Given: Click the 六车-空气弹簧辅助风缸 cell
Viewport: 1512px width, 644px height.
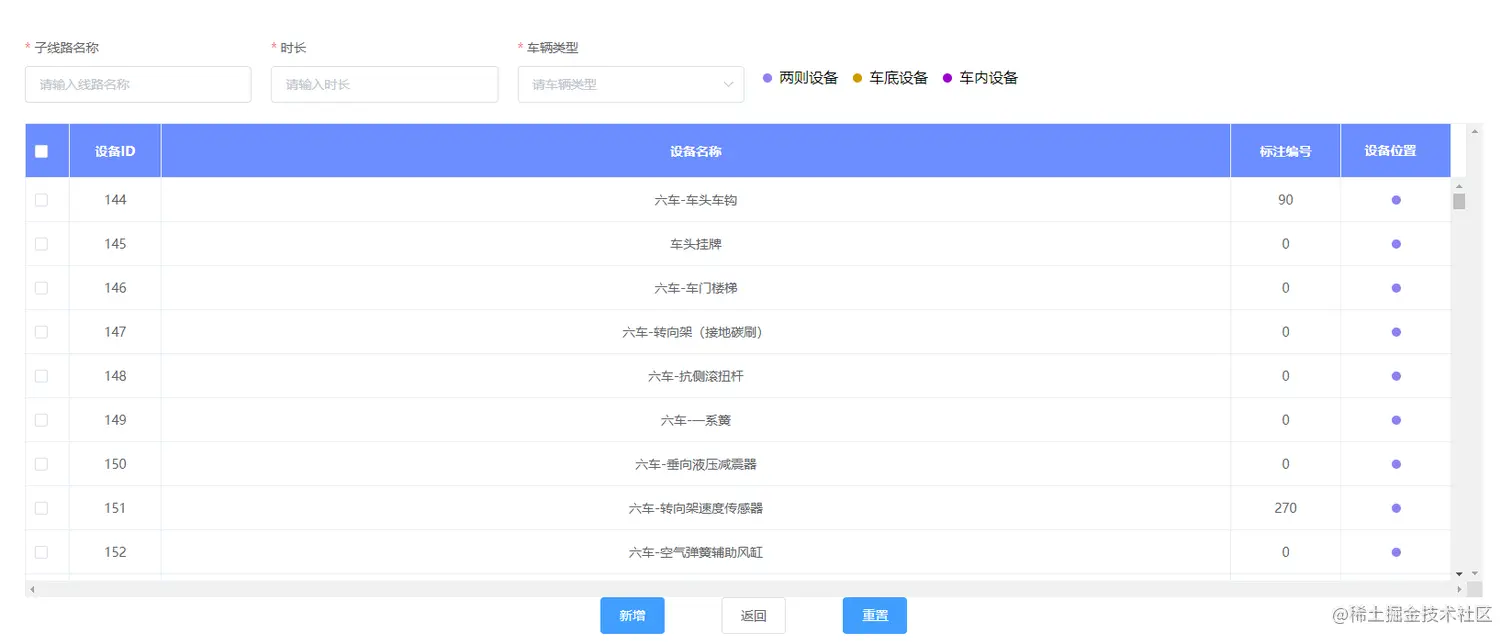Looking at the screenshot, I should click(696, 552).
